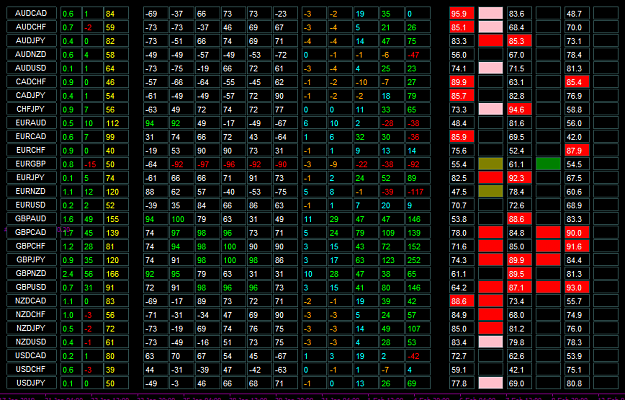Click the blank red cell in NZDJPY row
Image resolution: width=625 pixels, height=400 pixels.
pos(491,328)
